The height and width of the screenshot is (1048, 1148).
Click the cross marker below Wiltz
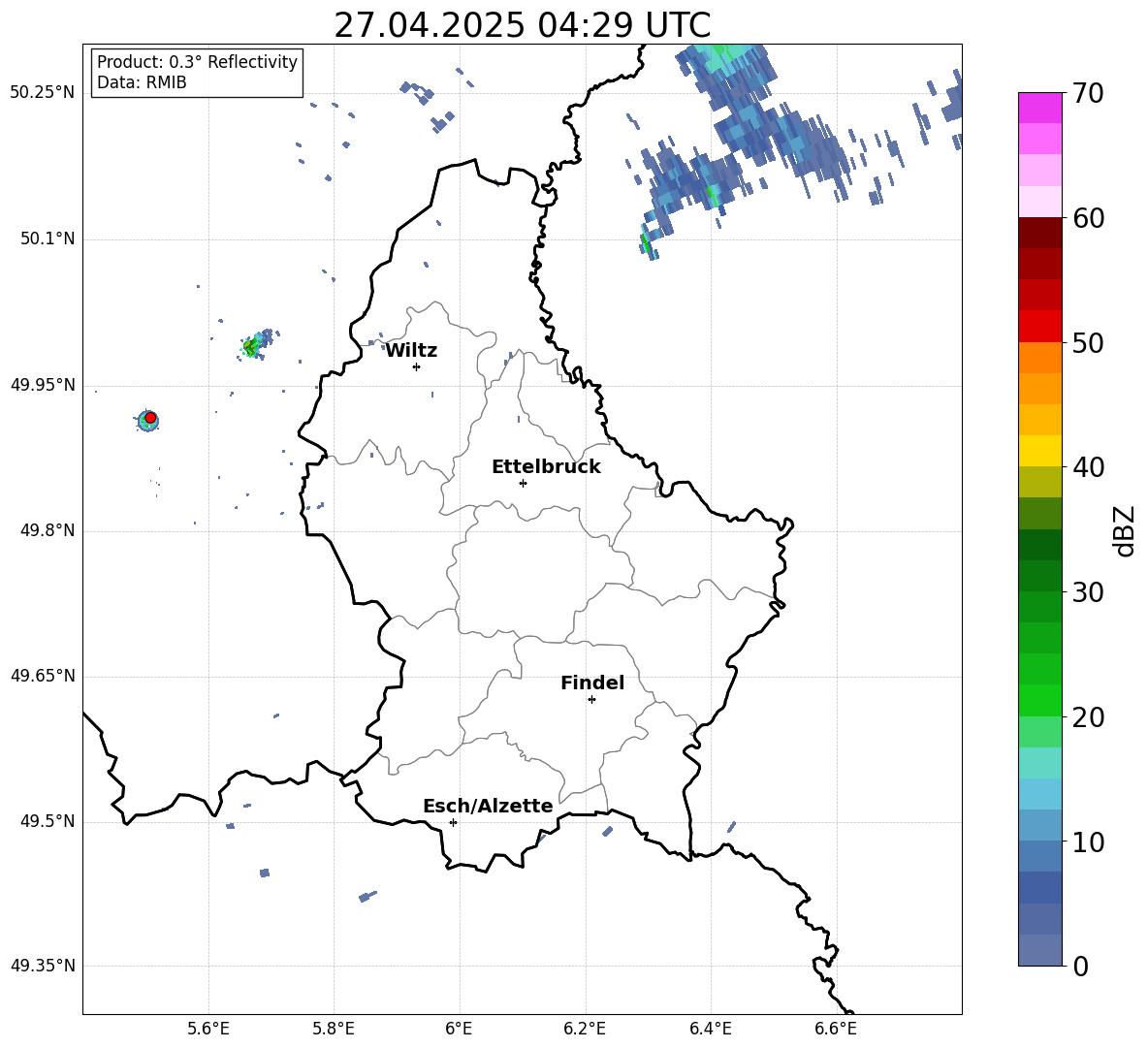pos(417,366)
